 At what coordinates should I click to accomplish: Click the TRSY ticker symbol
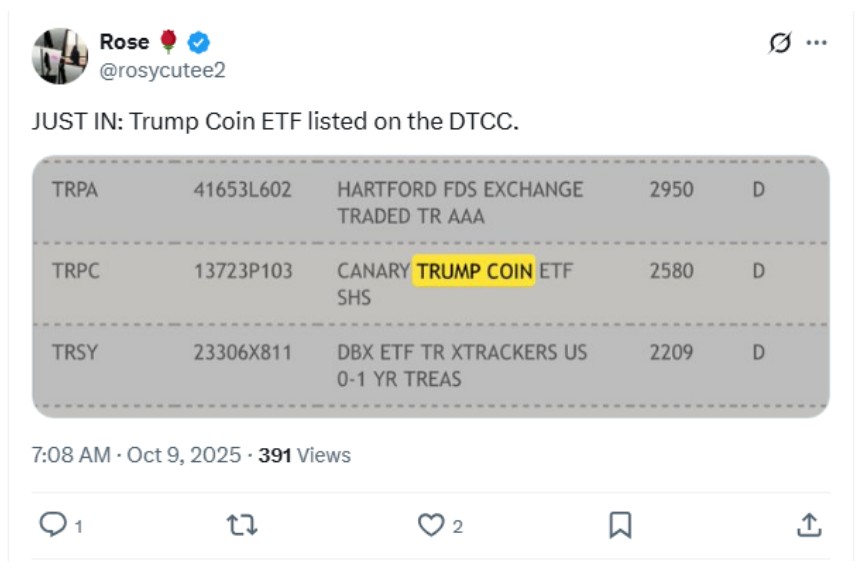[76, 352]
